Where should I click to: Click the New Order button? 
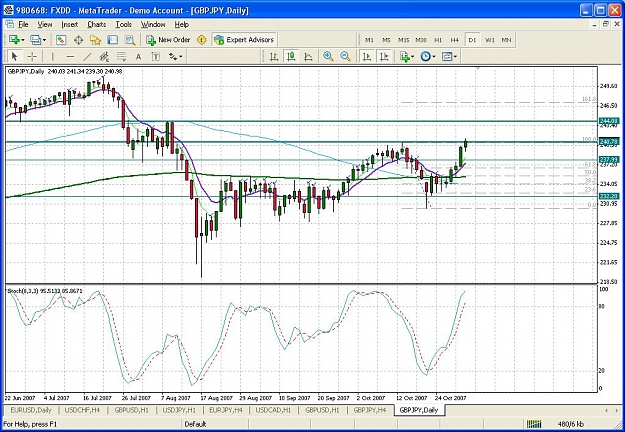[168, 40]
